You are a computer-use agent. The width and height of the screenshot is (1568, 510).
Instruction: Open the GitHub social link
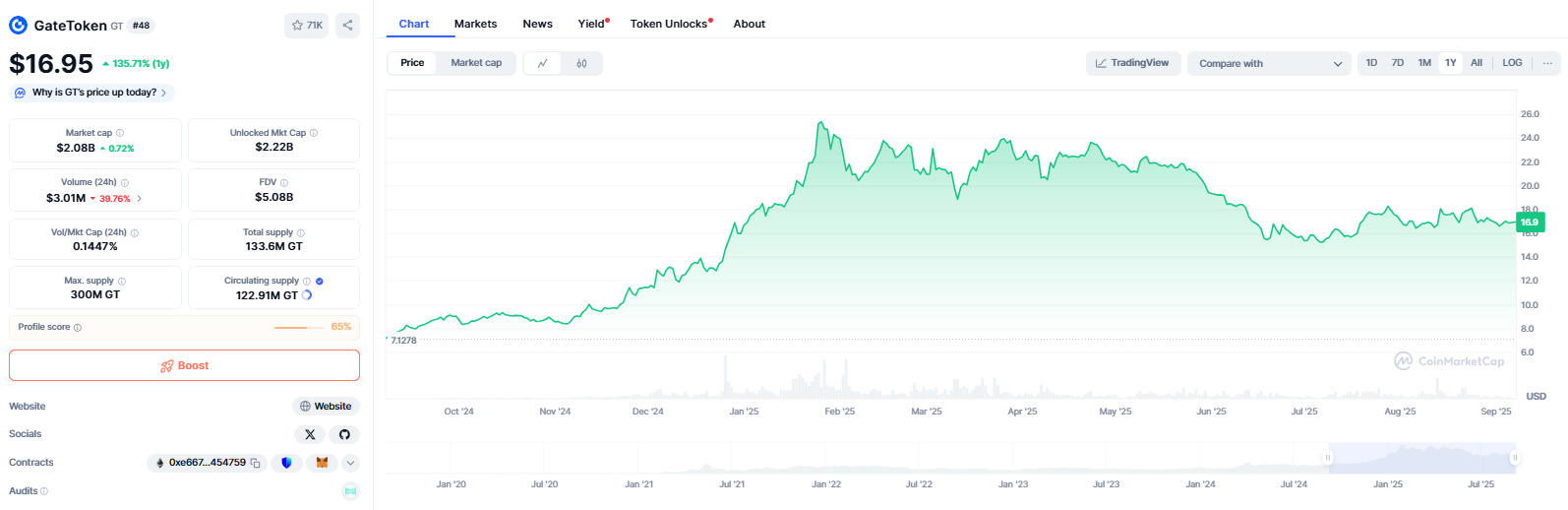(x=344, y=434)
